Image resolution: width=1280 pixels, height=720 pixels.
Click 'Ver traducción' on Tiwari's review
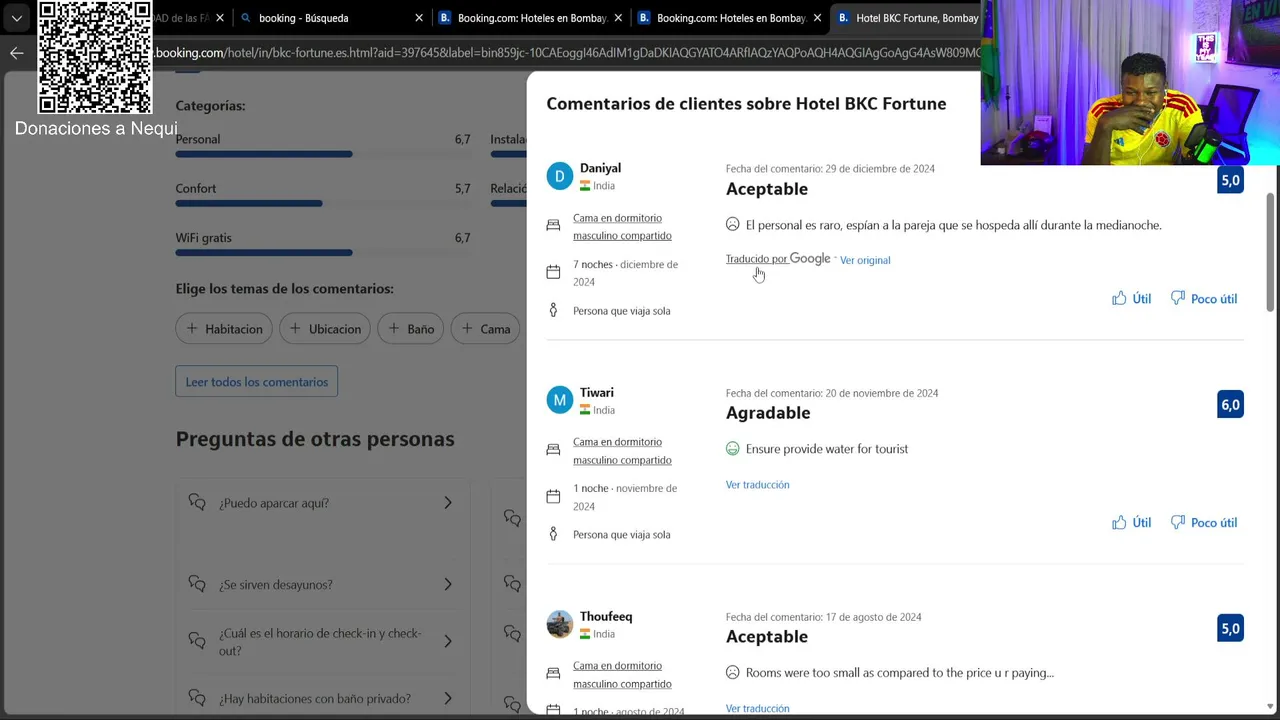[x=757, y=485]
